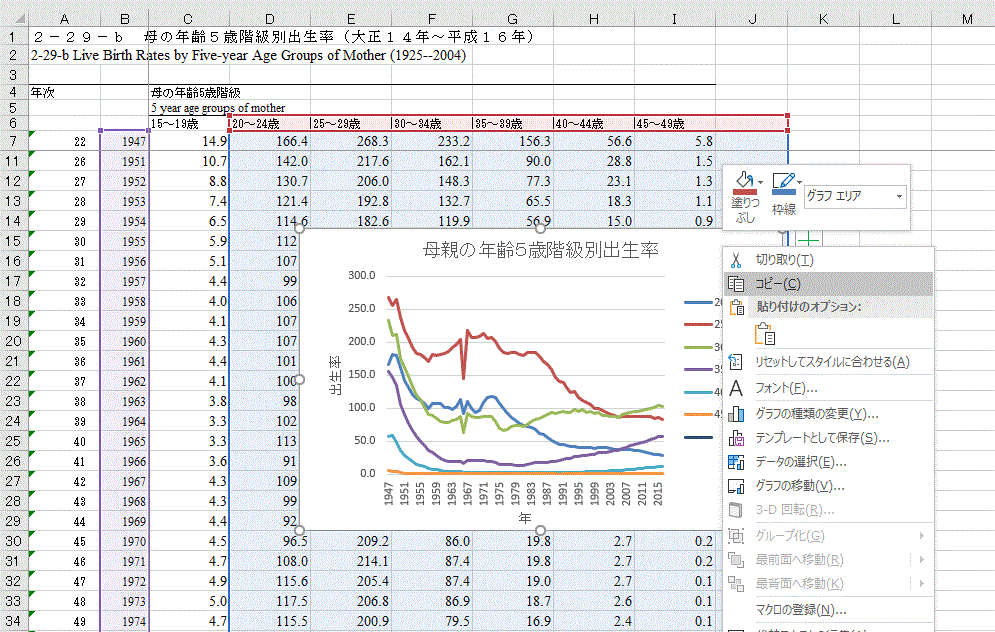The height and width of the screenshot is (632, 995).
Task: Select the vertical axis title 出生率
Action: 336,375
